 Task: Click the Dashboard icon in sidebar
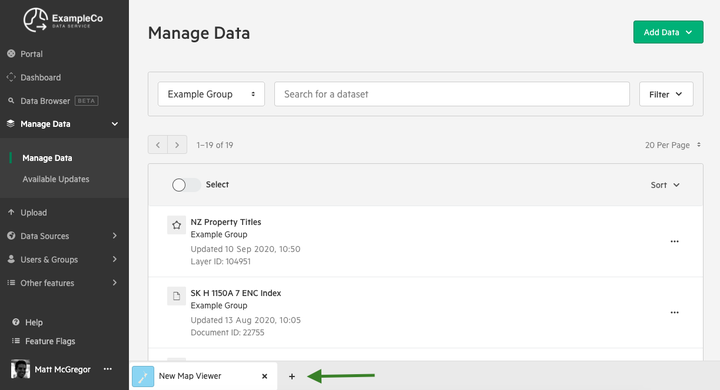11,77
